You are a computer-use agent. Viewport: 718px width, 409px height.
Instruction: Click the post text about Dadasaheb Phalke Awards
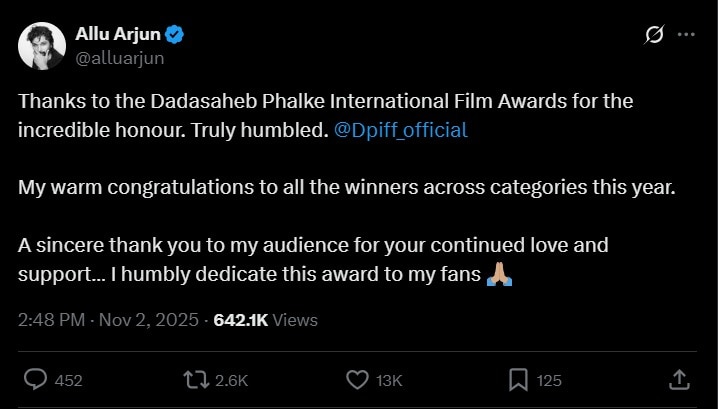pos(325,102)
